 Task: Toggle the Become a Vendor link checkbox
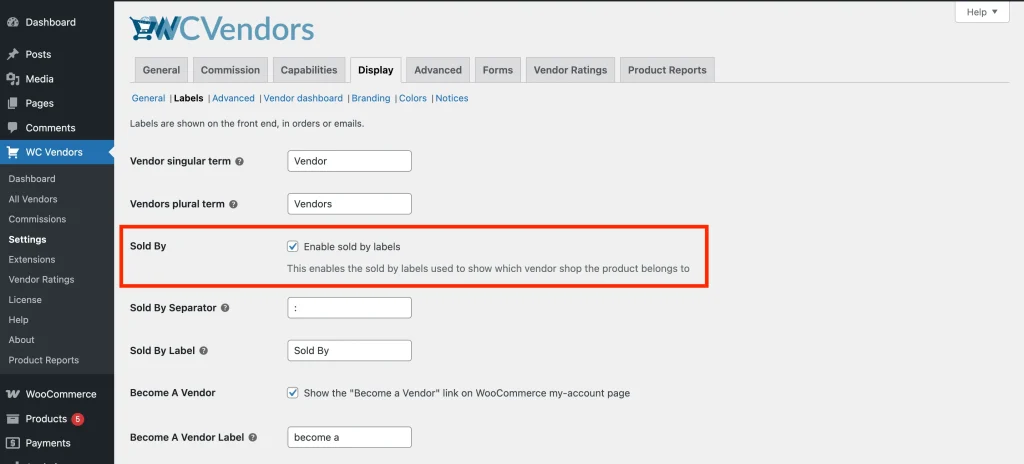(293, 393)
